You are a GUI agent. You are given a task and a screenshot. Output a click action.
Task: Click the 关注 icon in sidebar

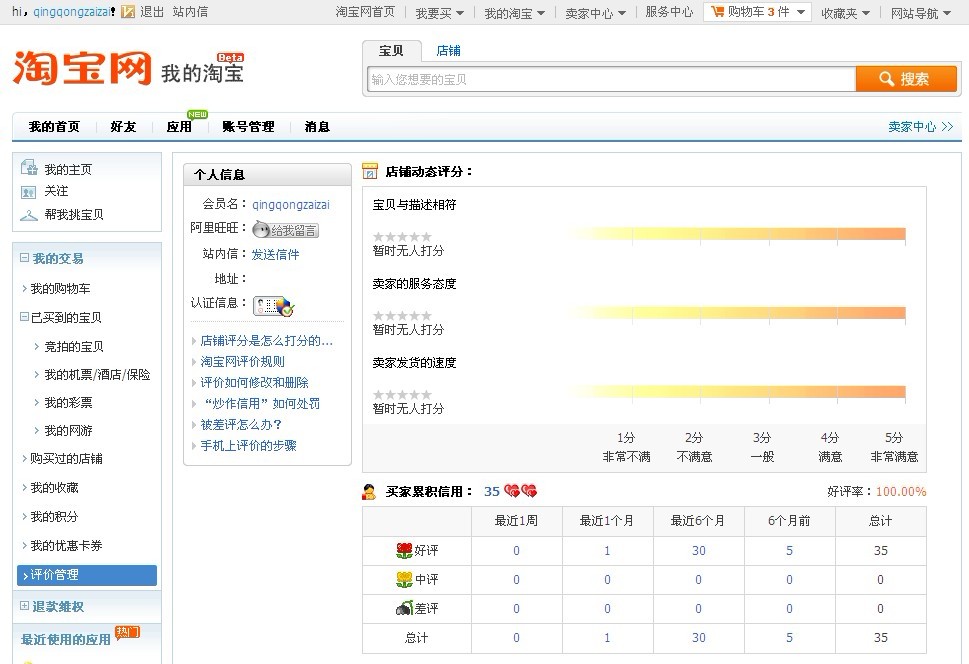tap(29, 191)
